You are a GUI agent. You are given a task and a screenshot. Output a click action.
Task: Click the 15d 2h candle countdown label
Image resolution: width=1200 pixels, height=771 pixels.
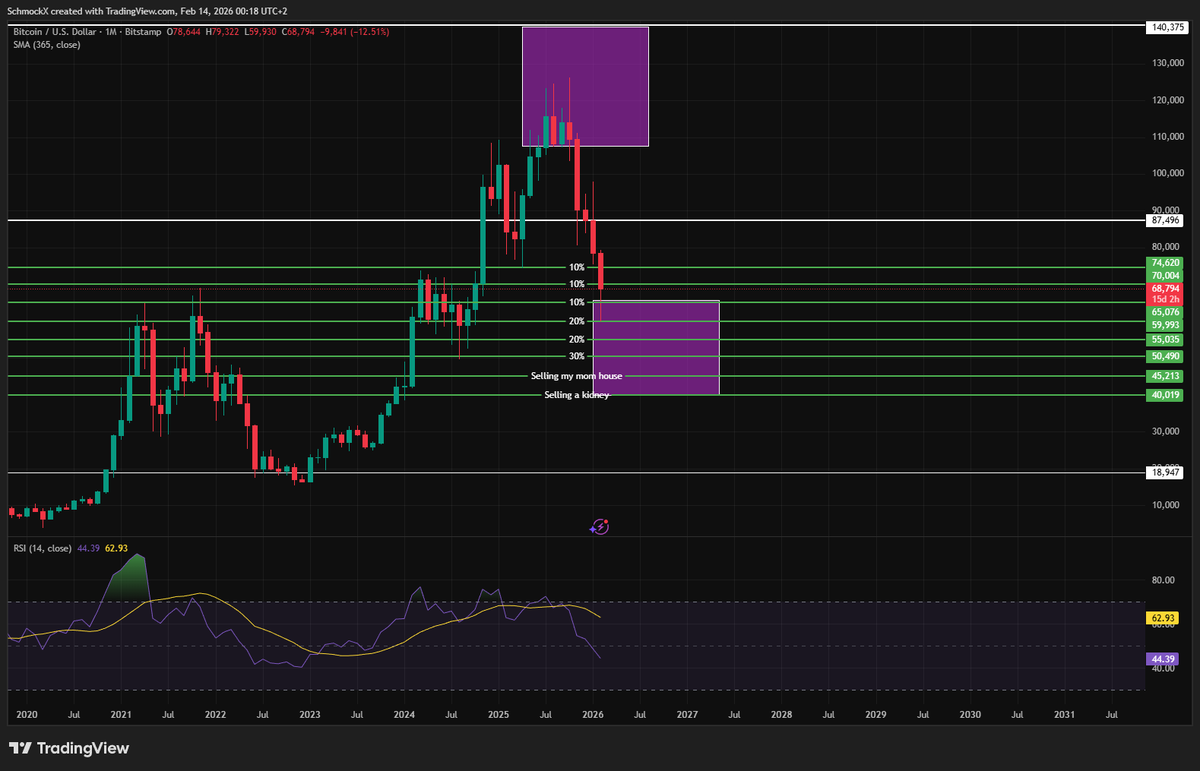coord(1163,298)
